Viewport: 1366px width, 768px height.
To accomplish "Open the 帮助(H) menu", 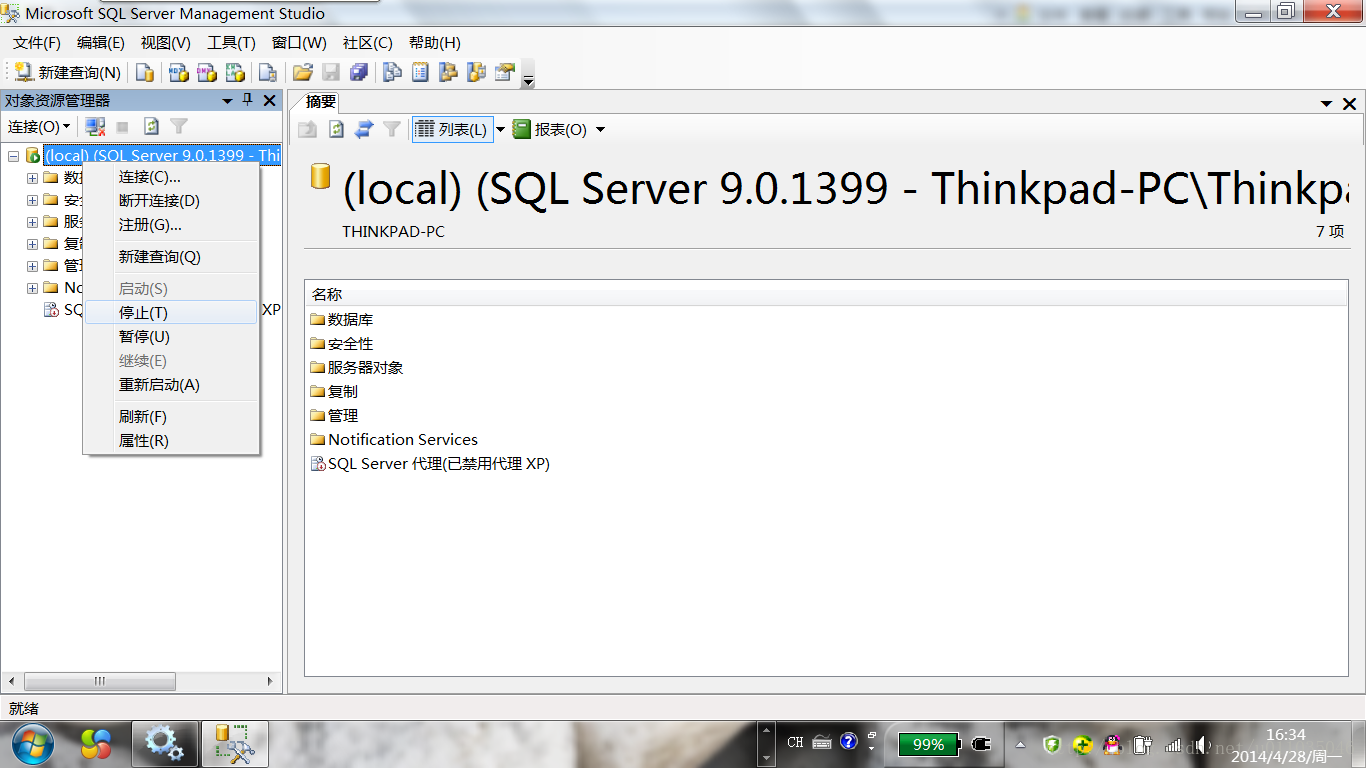I will coord(435,43).
